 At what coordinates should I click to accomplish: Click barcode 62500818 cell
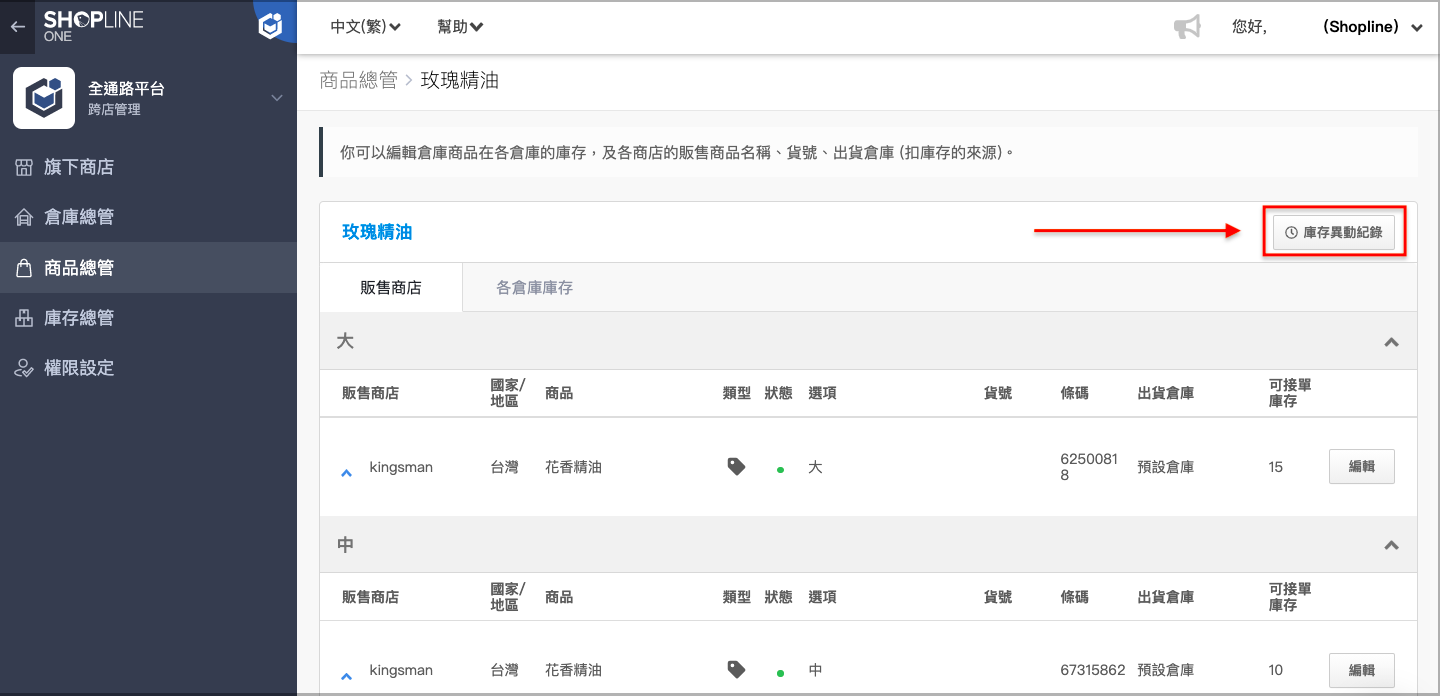pyautogui.click(x=1089, y=467)
